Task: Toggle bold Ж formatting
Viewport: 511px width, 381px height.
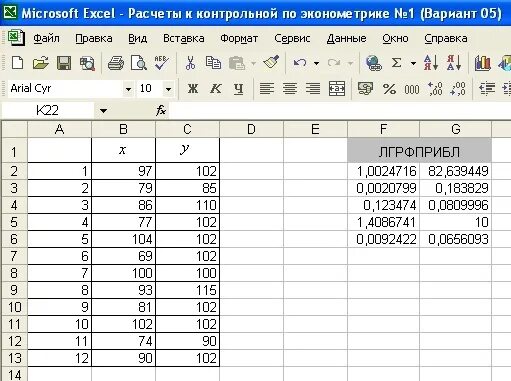Action: point(193,89)
